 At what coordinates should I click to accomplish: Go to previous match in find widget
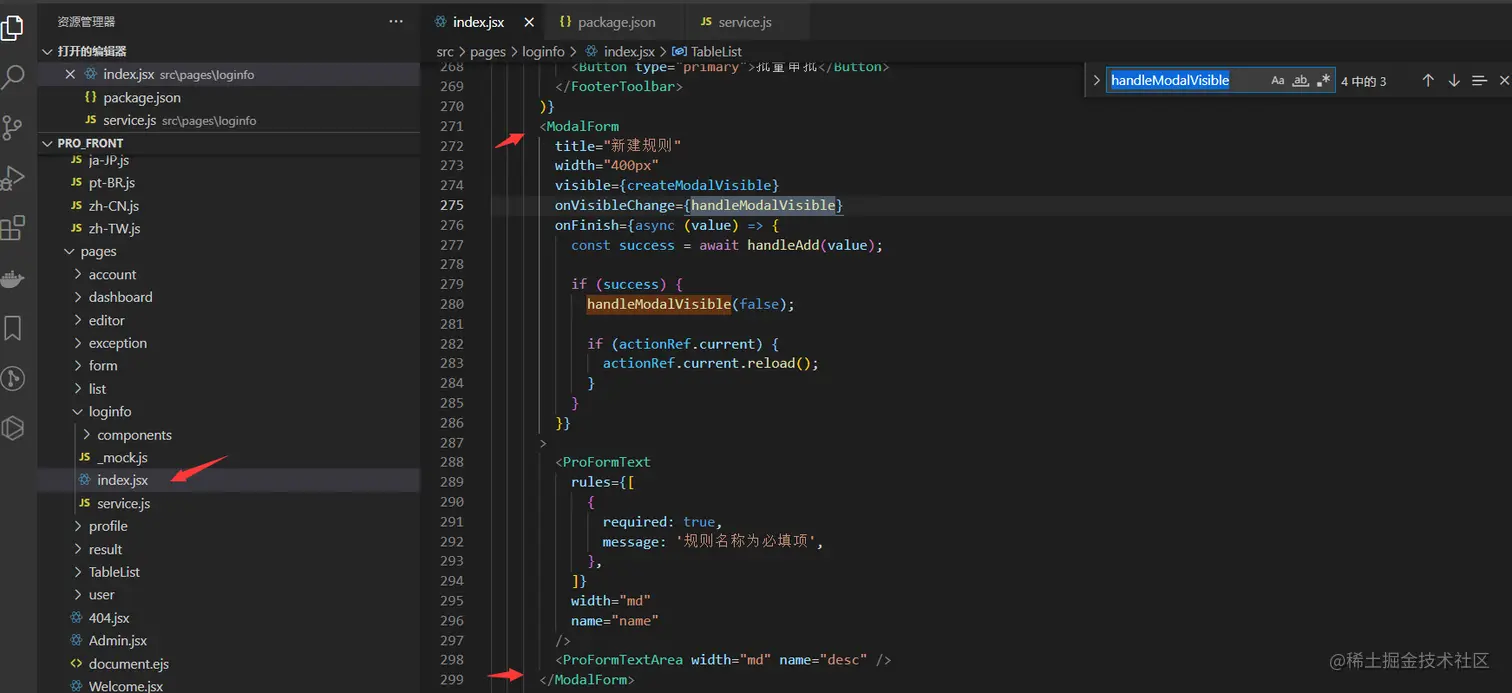[1428, 81]
